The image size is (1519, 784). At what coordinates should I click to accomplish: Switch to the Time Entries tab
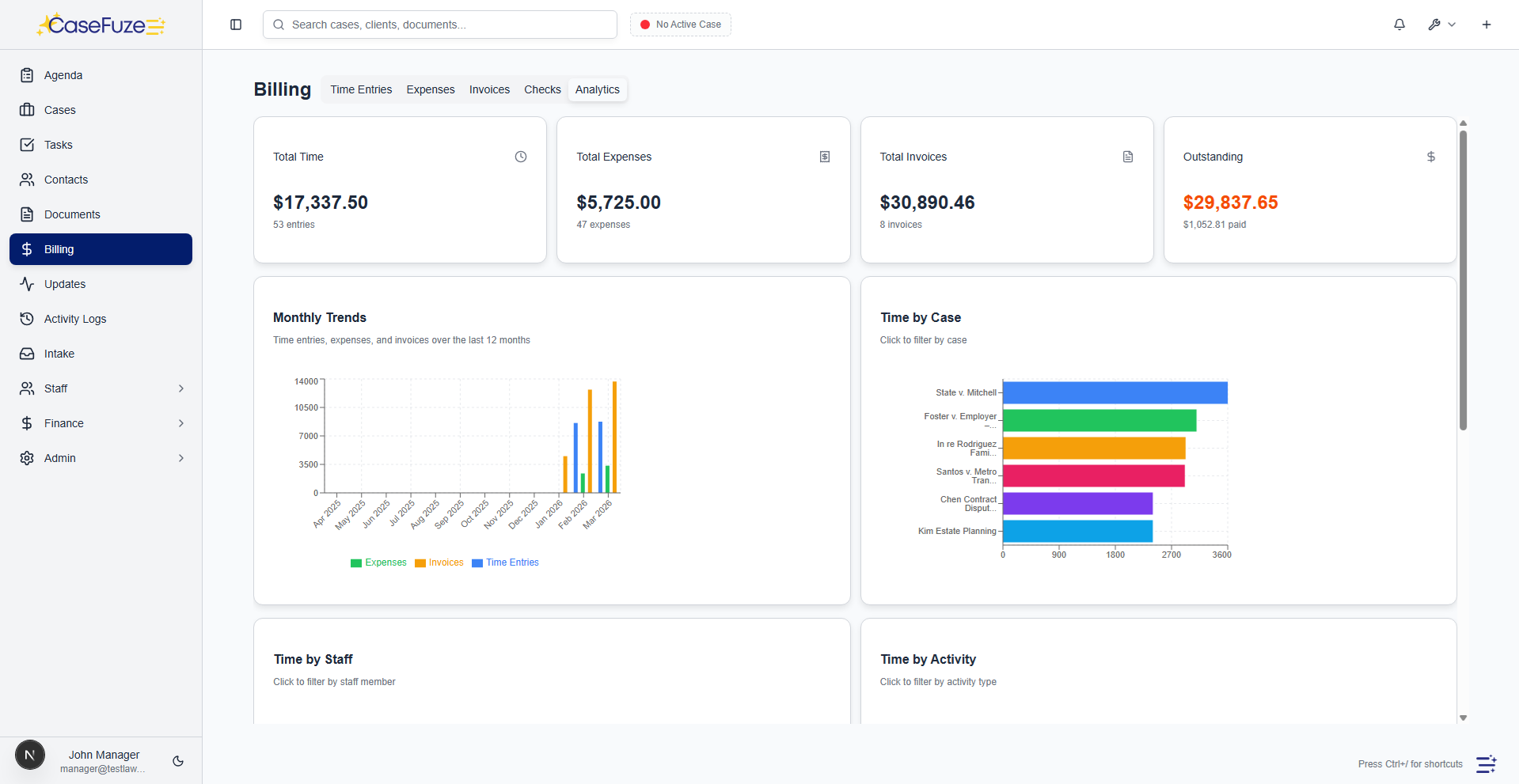(x=361, y=89)
